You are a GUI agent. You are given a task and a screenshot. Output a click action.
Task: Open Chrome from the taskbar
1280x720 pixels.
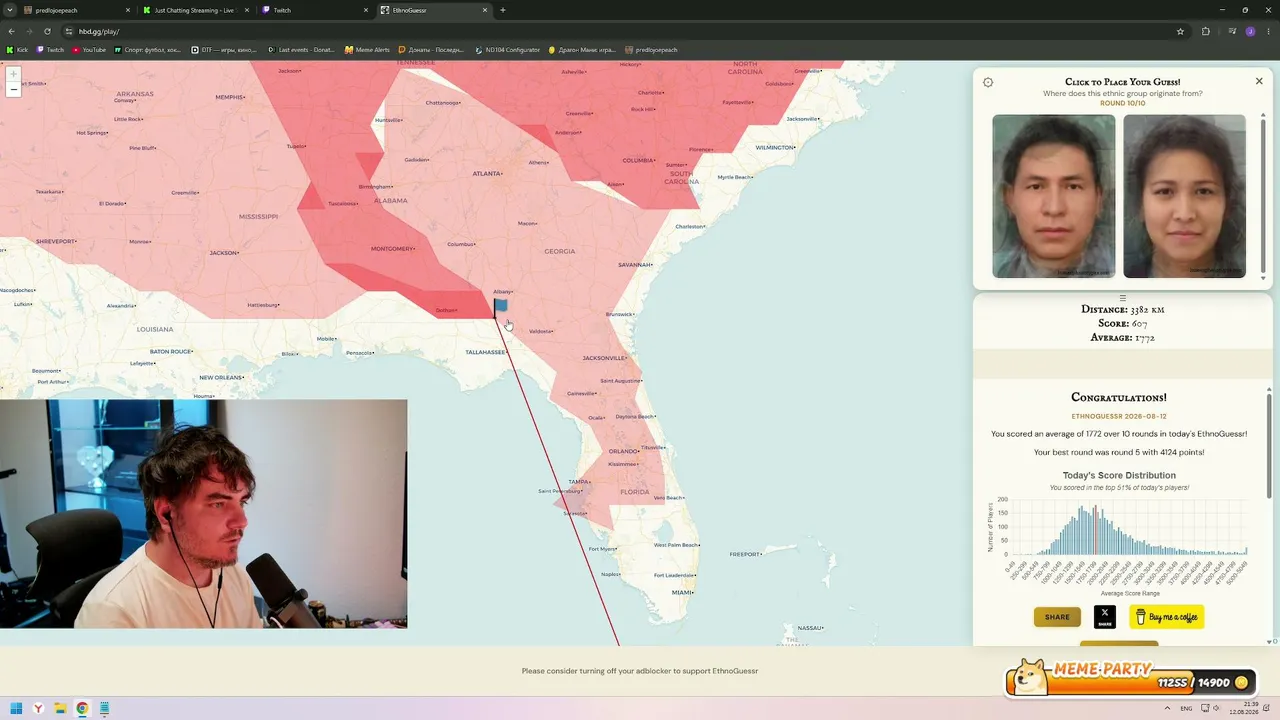coord(82,709)
